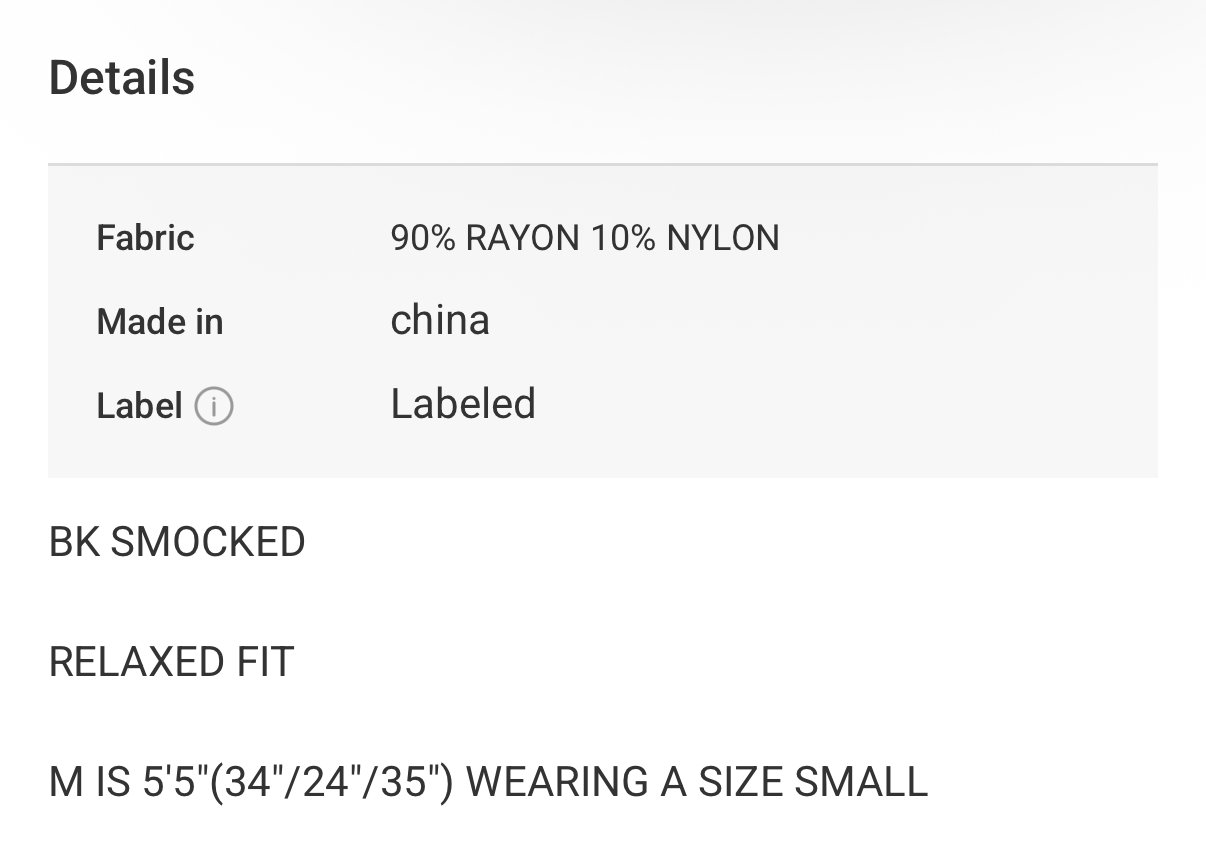Click the word RELAXED

125,662
